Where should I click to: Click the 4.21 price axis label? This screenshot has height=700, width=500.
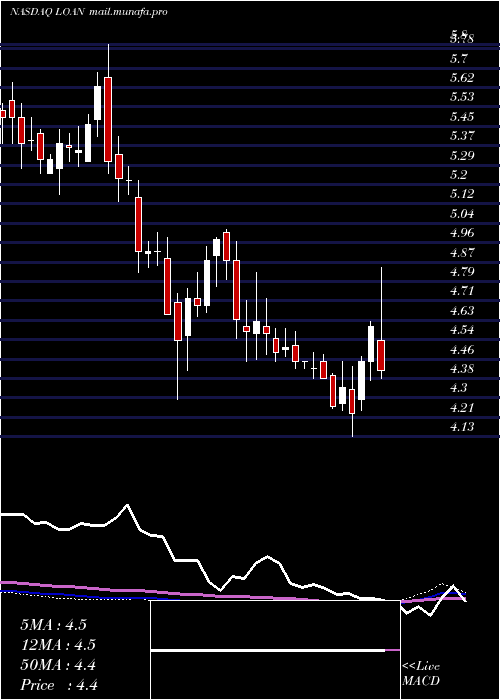coord(462,408)
